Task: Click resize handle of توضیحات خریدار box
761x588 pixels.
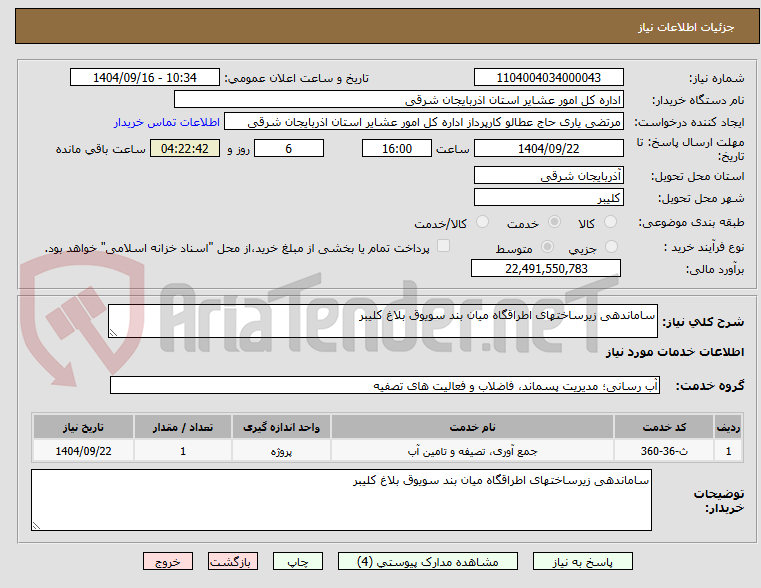Action: click(x=36, y=525)
